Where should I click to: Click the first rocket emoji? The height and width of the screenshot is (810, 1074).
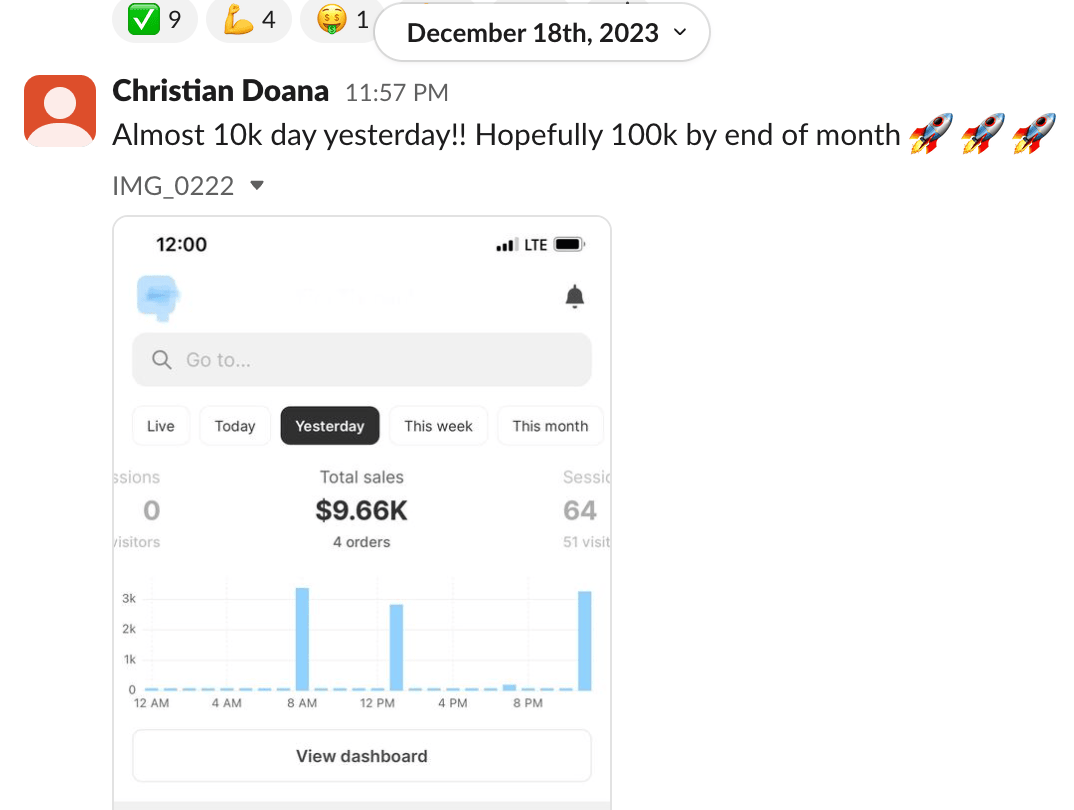click(x=931, y=134)
